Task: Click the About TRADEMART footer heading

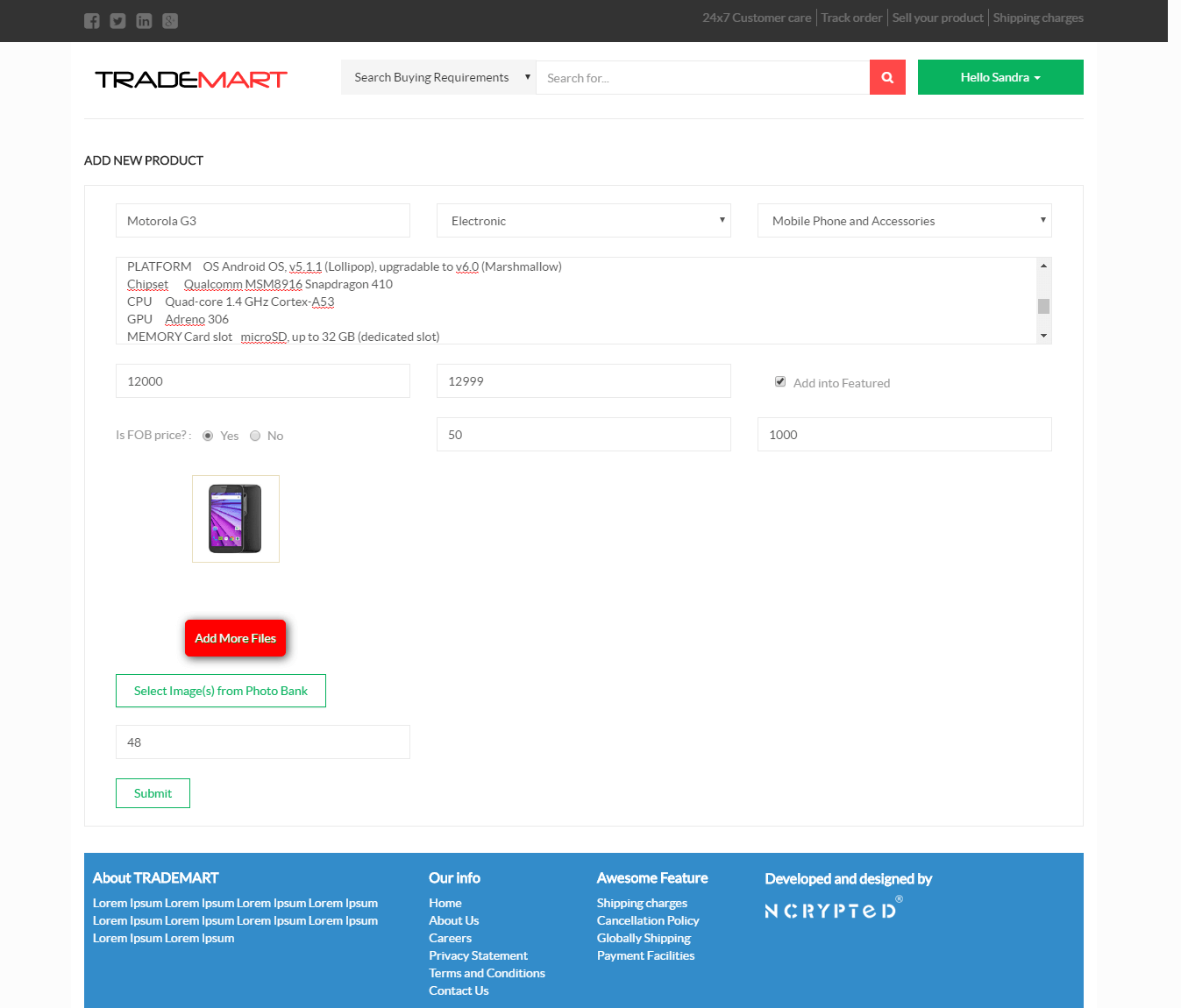Action: coord(155,878)
